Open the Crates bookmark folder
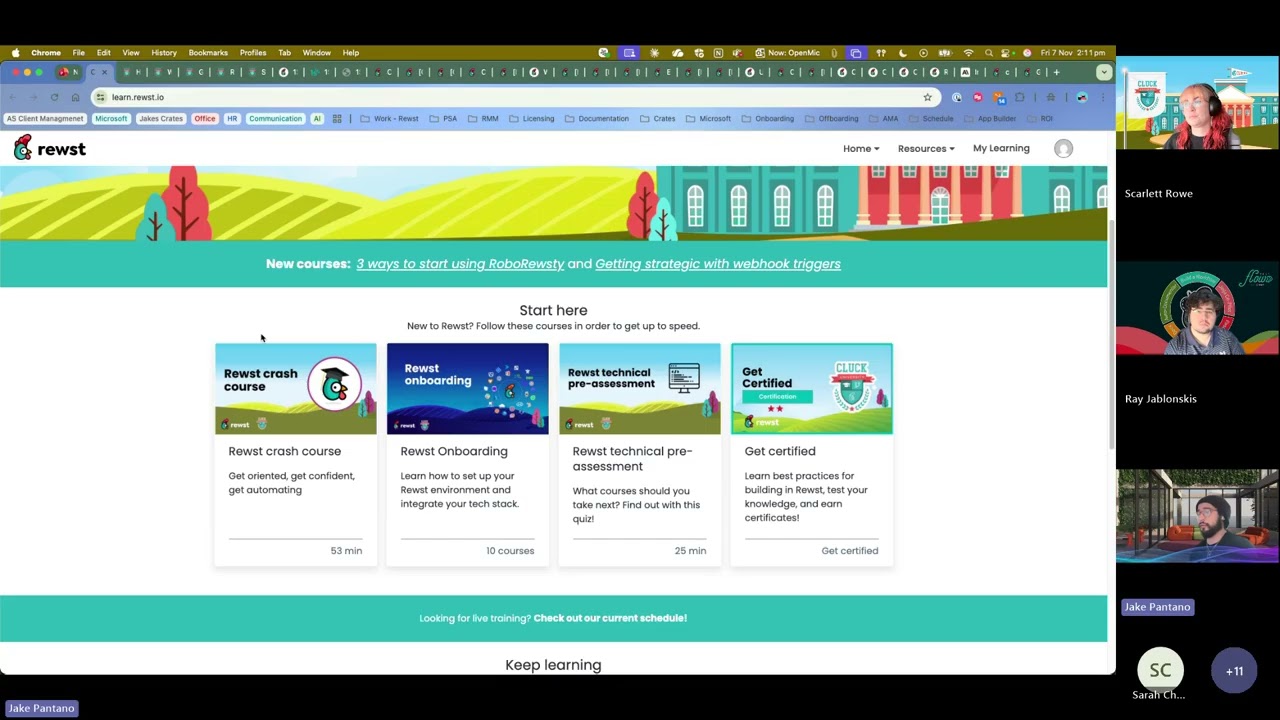This screenshot has height=720, width=1280. click(657, 118)
